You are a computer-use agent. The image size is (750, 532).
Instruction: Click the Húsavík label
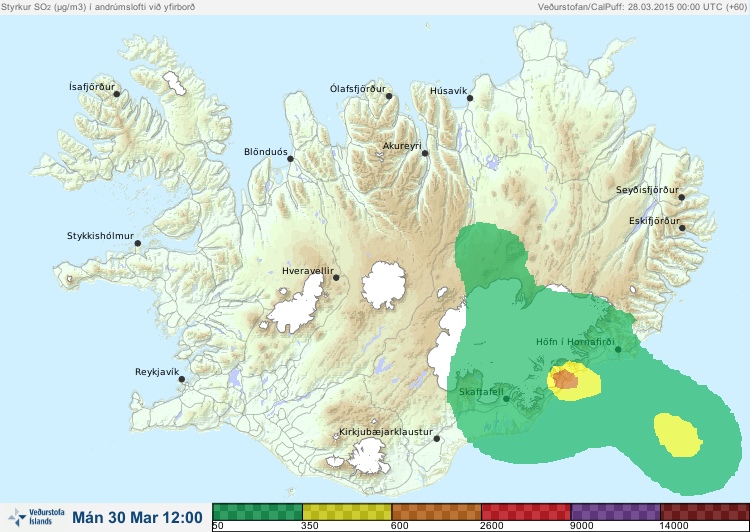click(448, 91)
